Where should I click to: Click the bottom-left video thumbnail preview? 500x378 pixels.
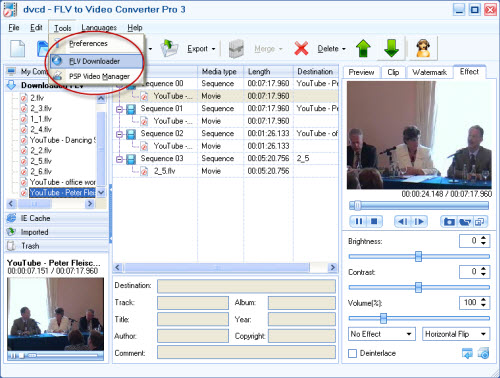(x=55, y=314)
